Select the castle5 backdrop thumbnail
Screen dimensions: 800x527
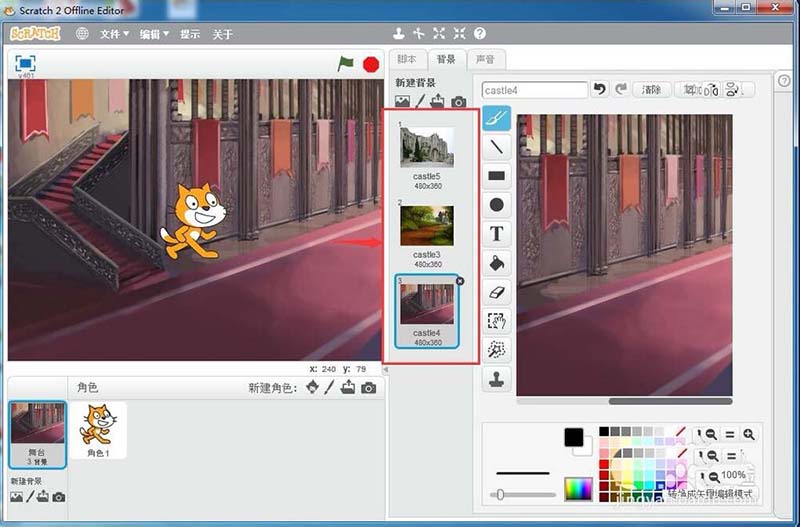[x=427, y=147]
